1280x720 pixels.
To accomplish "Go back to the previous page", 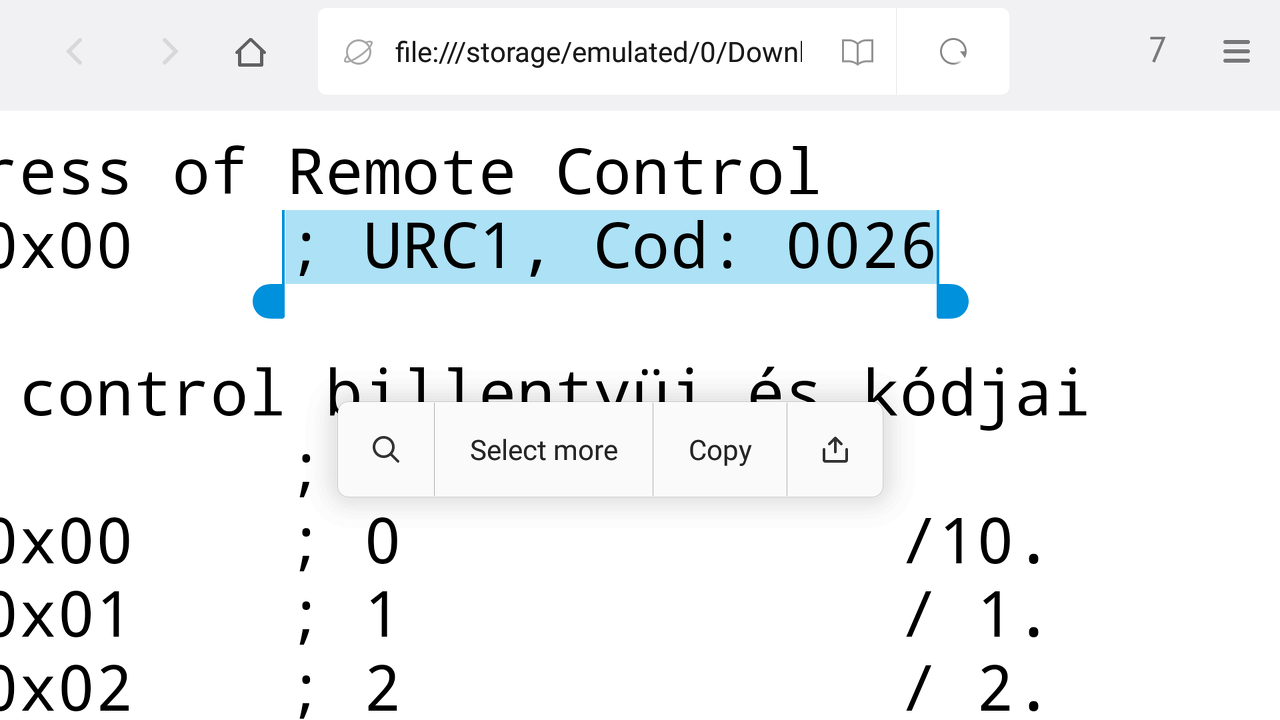I will click(74, 52).
